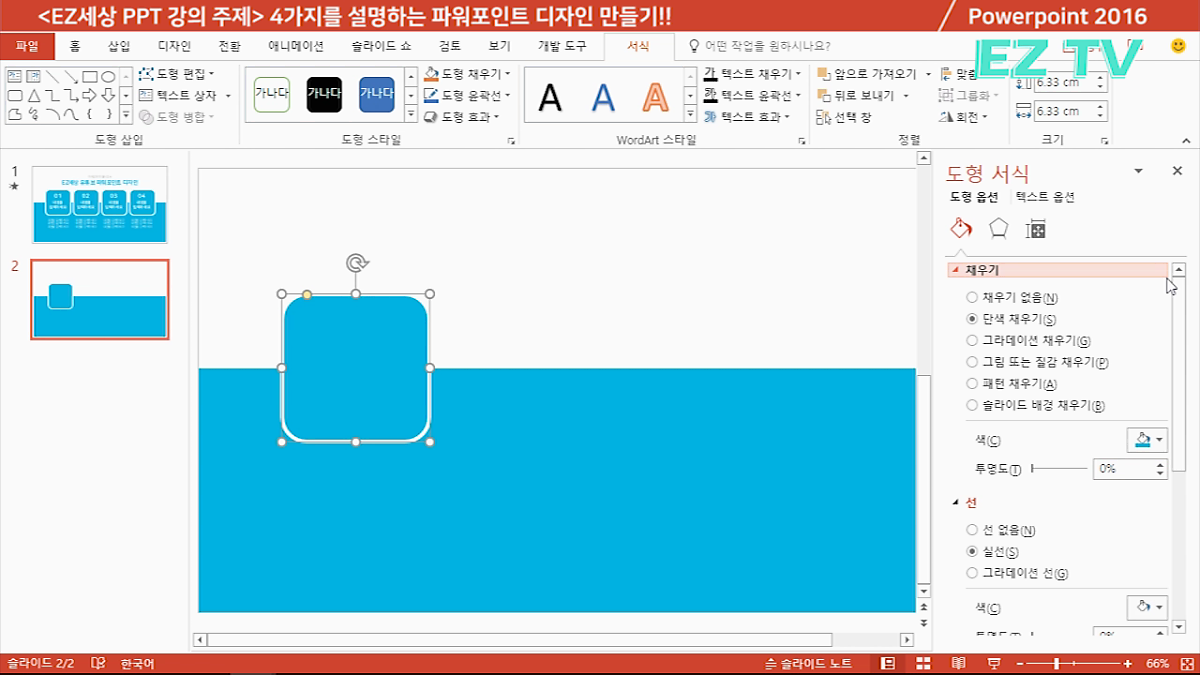Switch to Slide Sorter view
The width and height of the screenshot is (1200, 675).
pos(924,663)
